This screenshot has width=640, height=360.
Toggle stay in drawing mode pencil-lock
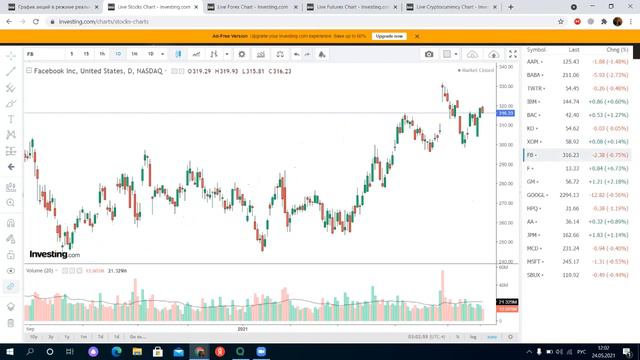[x=11, y=239]
